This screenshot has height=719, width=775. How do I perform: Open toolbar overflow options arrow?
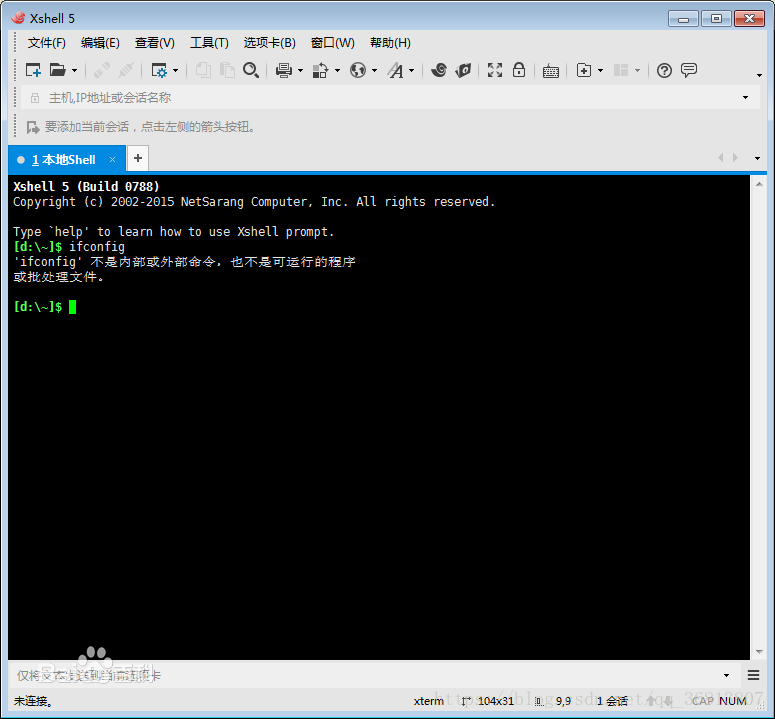coord(759,75)
